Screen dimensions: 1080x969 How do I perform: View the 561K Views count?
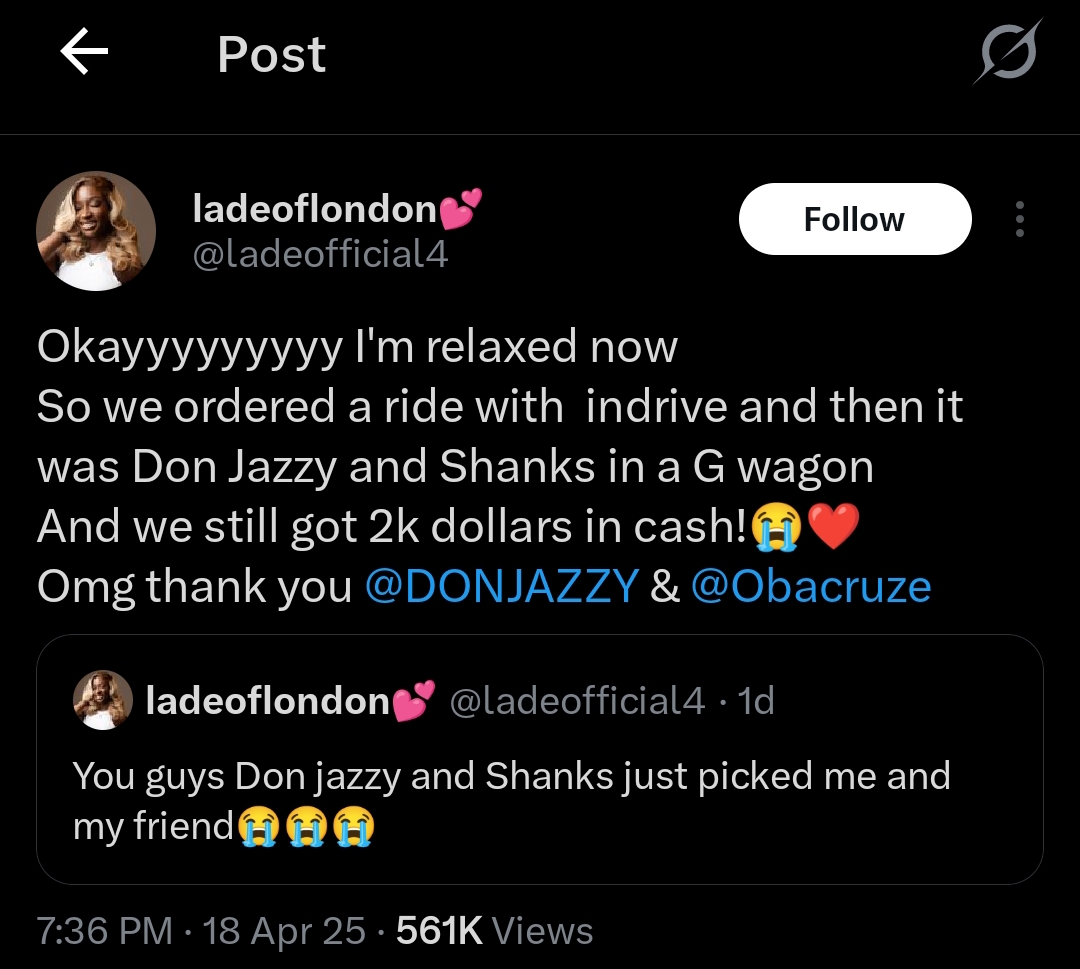[494, 931]
